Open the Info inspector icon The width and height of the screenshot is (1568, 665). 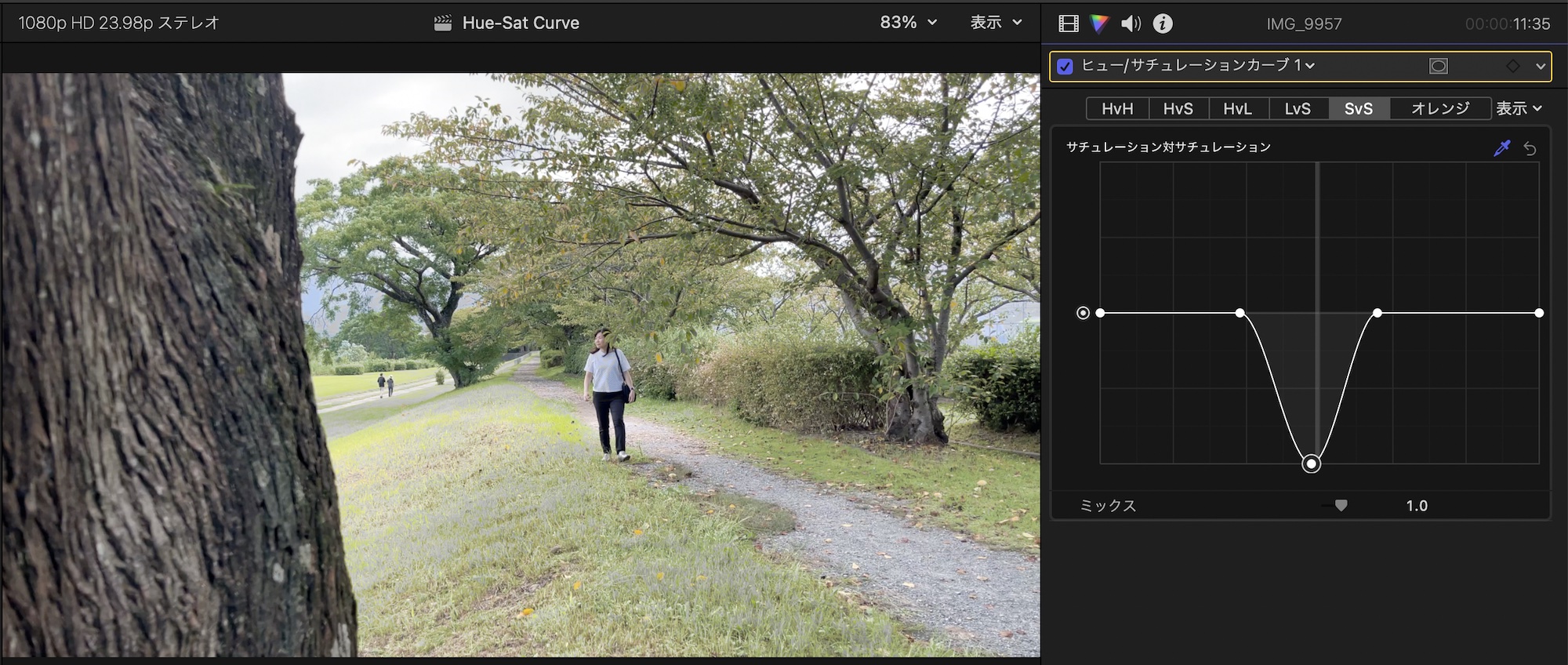[x=1163, y=24]
